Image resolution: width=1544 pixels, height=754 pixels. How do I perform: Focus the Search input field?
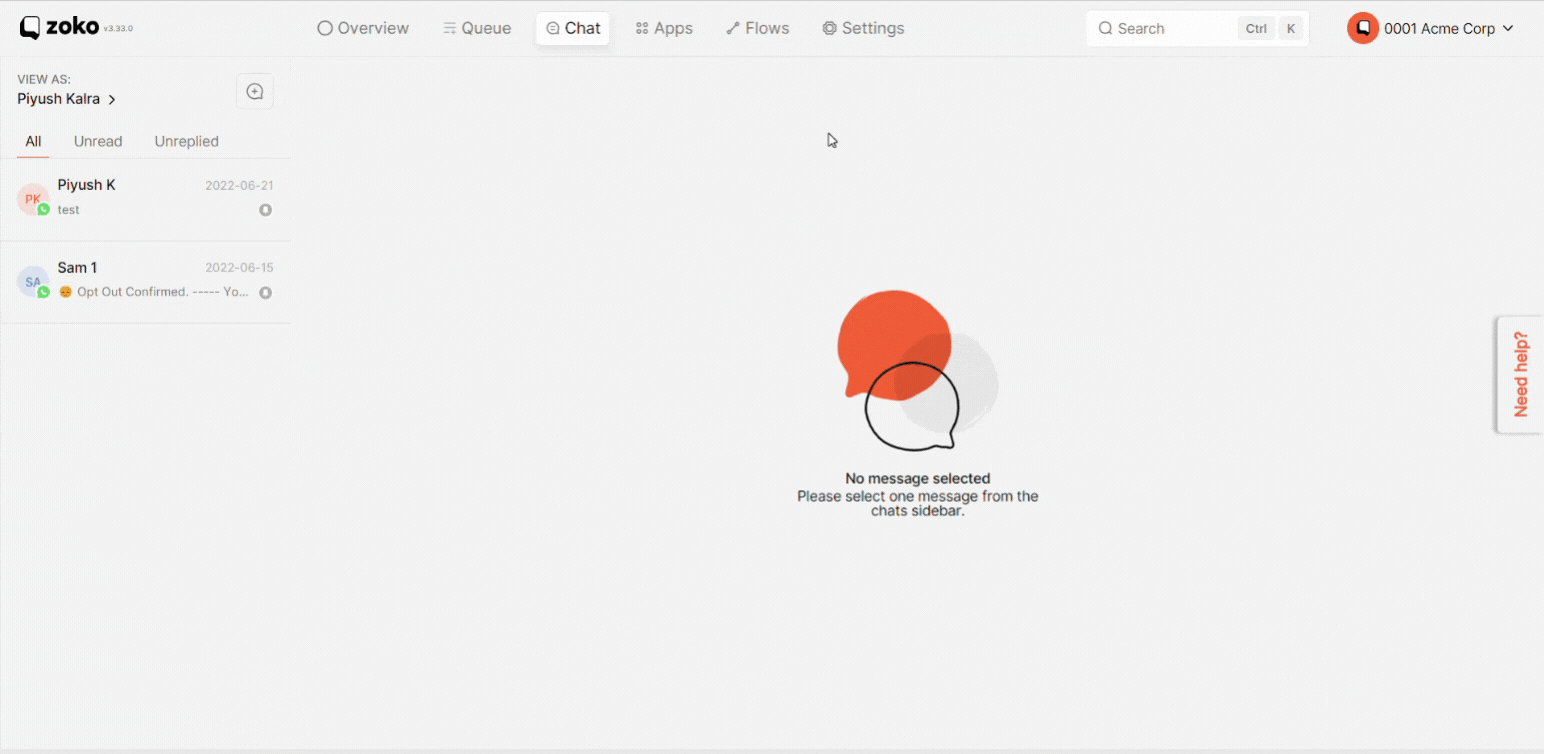tap(1197, 29)
